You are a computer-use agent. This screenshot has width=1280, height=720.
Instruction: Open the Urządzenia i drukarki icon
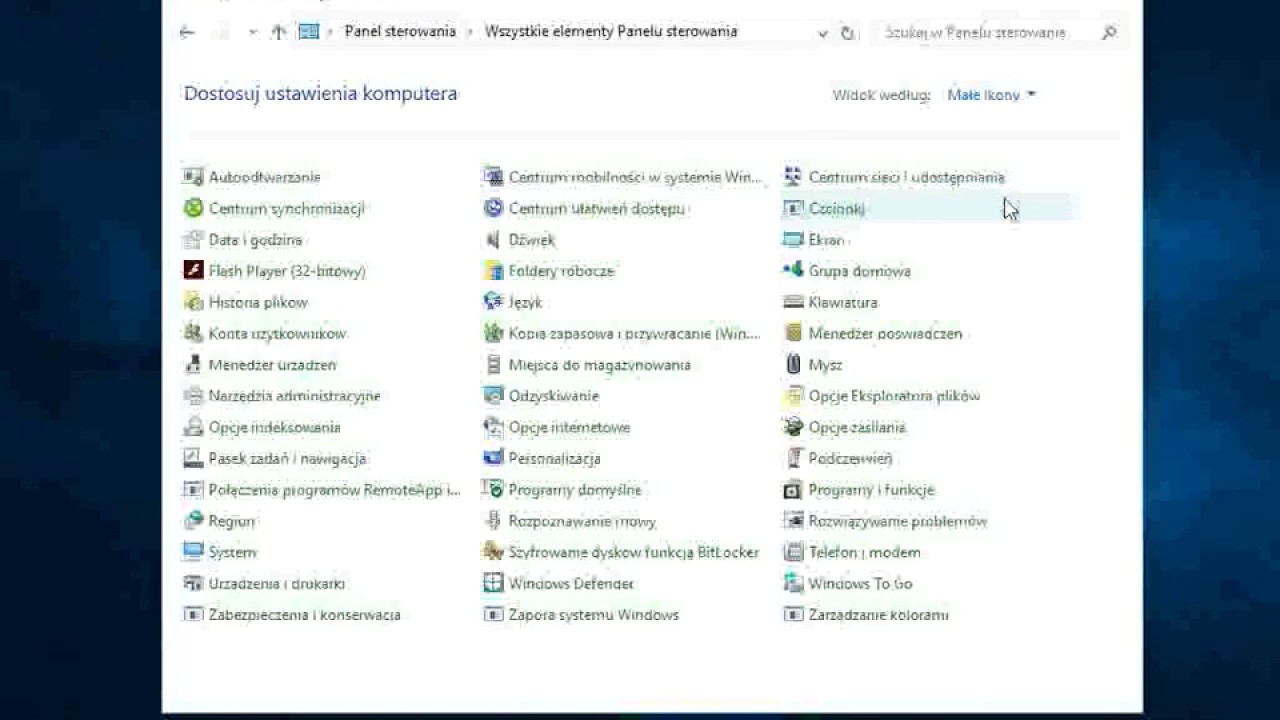pyautogui.click(x=193, y=583)
